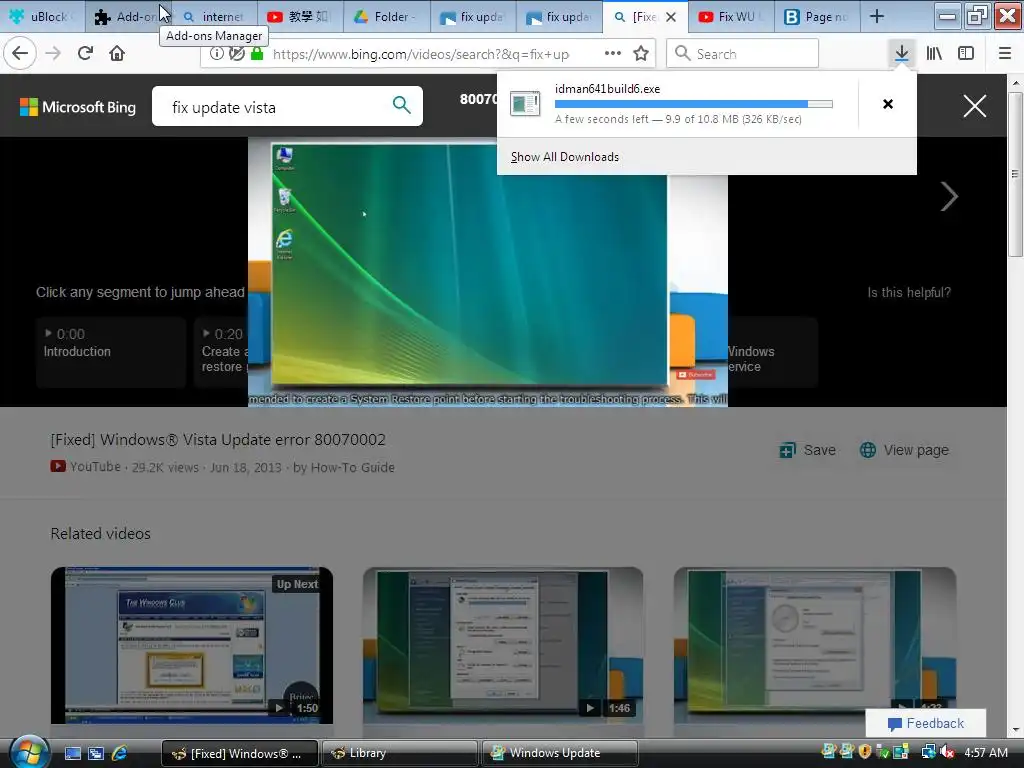Image resolution: width=1024 pixels, height=768 pixels.
Task: Open View page link
Action: point(904,450)
